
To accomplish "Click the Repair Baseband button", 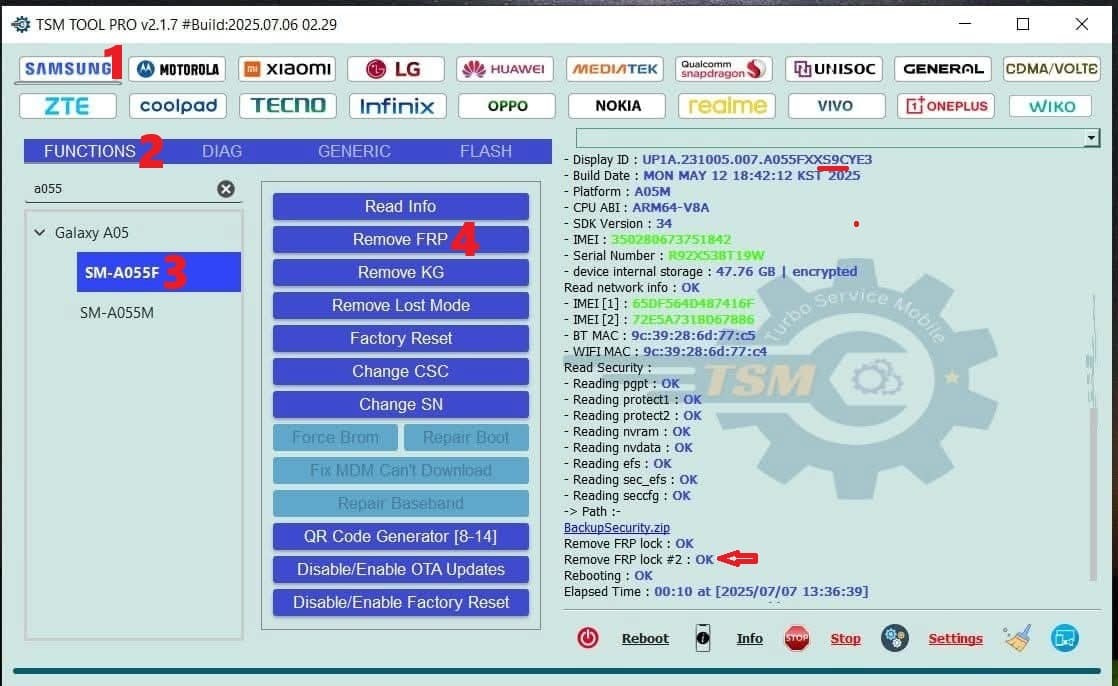I will [401, 503].
